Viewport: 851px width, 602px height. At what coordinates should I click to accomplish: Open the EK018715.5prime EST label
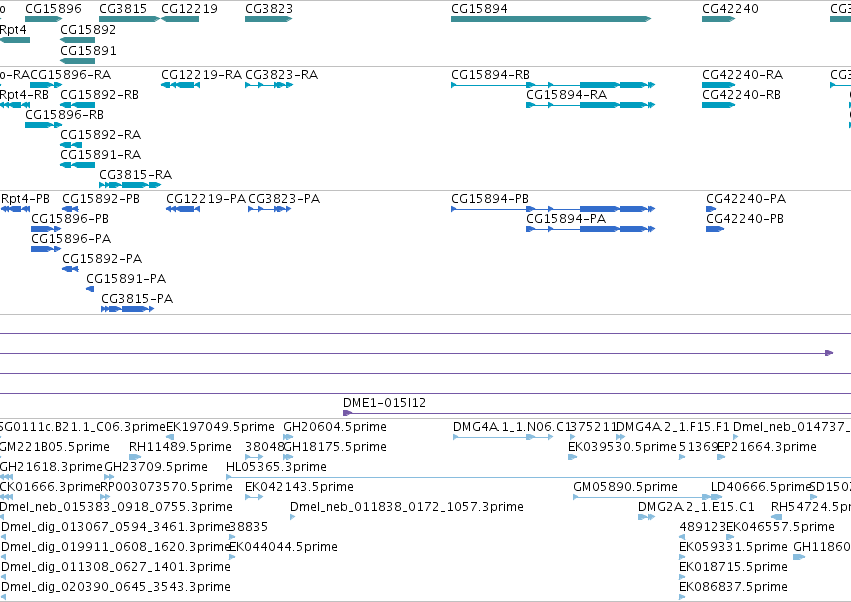tap(733, 567)
